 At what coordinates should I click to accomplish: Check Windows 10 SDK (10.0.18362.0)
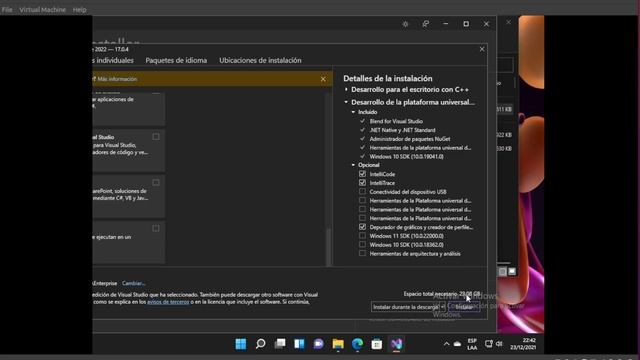[362, 244]
